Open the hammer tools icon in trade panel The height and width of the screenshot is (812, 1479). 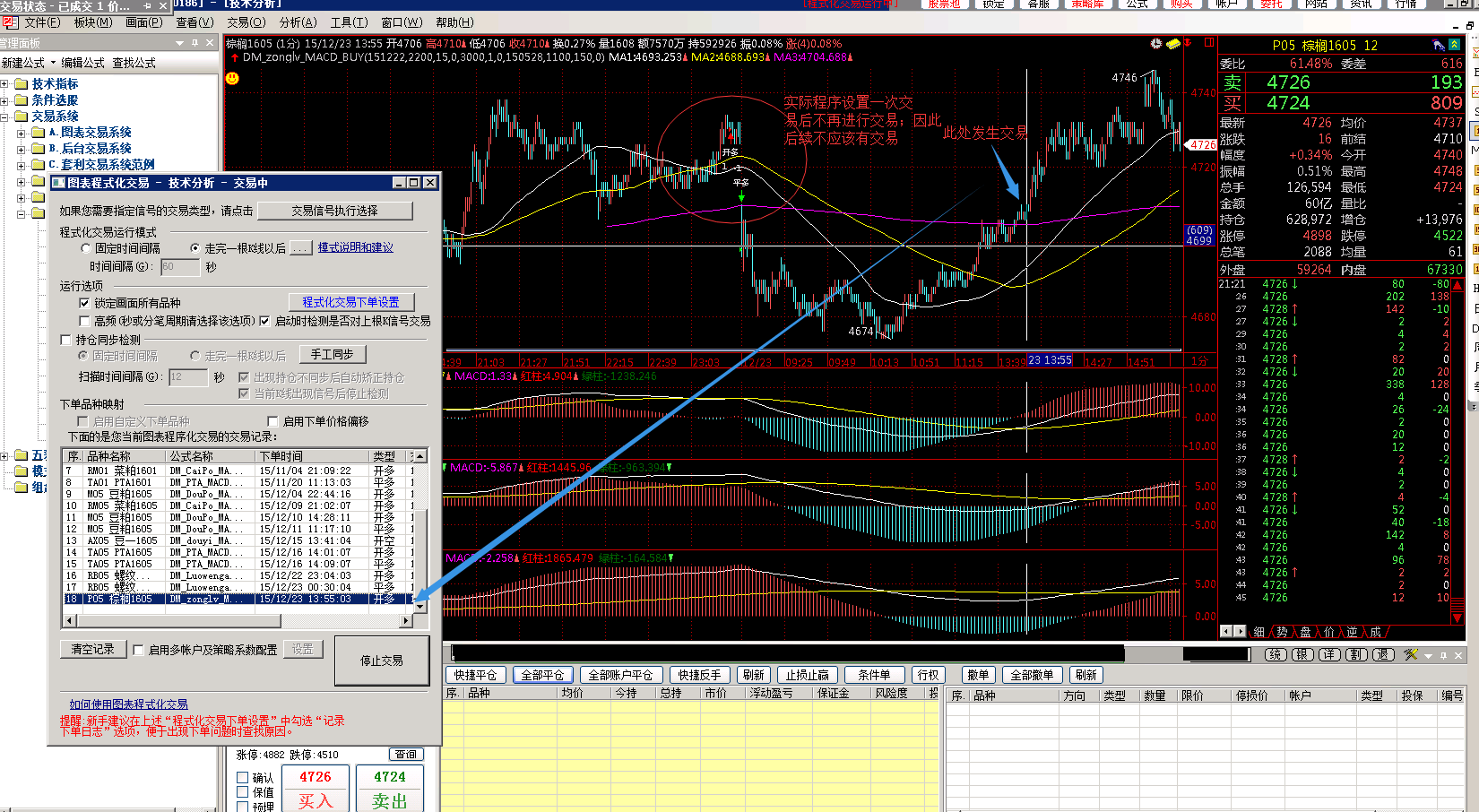pyautogui.click(x=1411, y=655)
